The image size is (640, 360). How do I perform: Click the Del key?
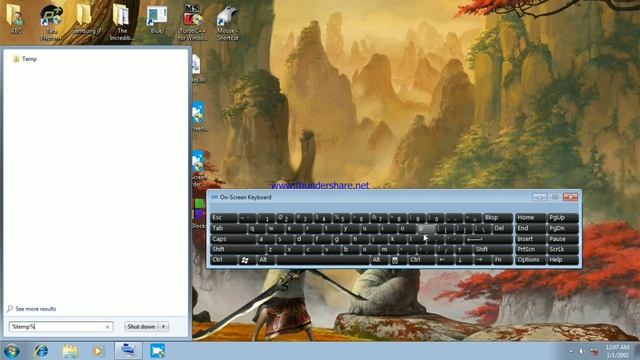pyautogui.click(x=502, y=229)
